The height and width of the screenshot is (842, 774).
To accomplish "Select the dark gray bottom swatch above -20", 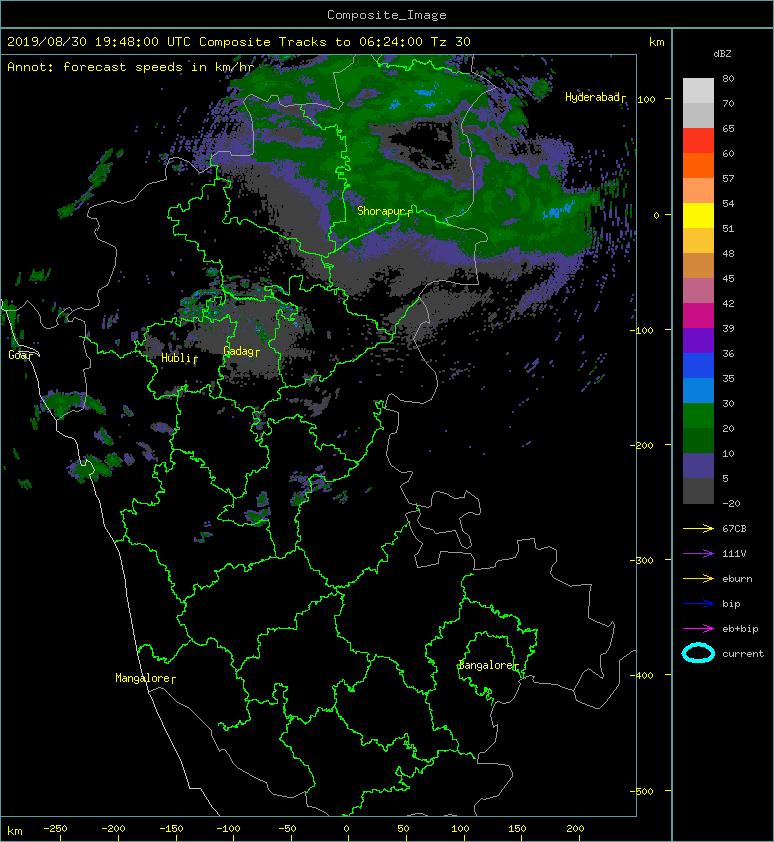I will (698, 491).
